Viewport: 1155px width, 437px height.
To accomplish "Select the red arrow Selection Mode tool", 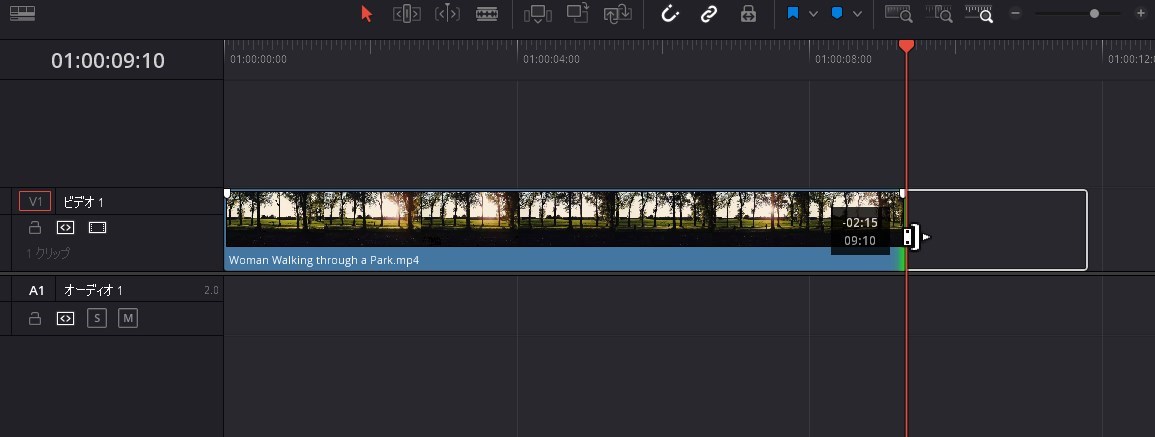I will 367,13.
